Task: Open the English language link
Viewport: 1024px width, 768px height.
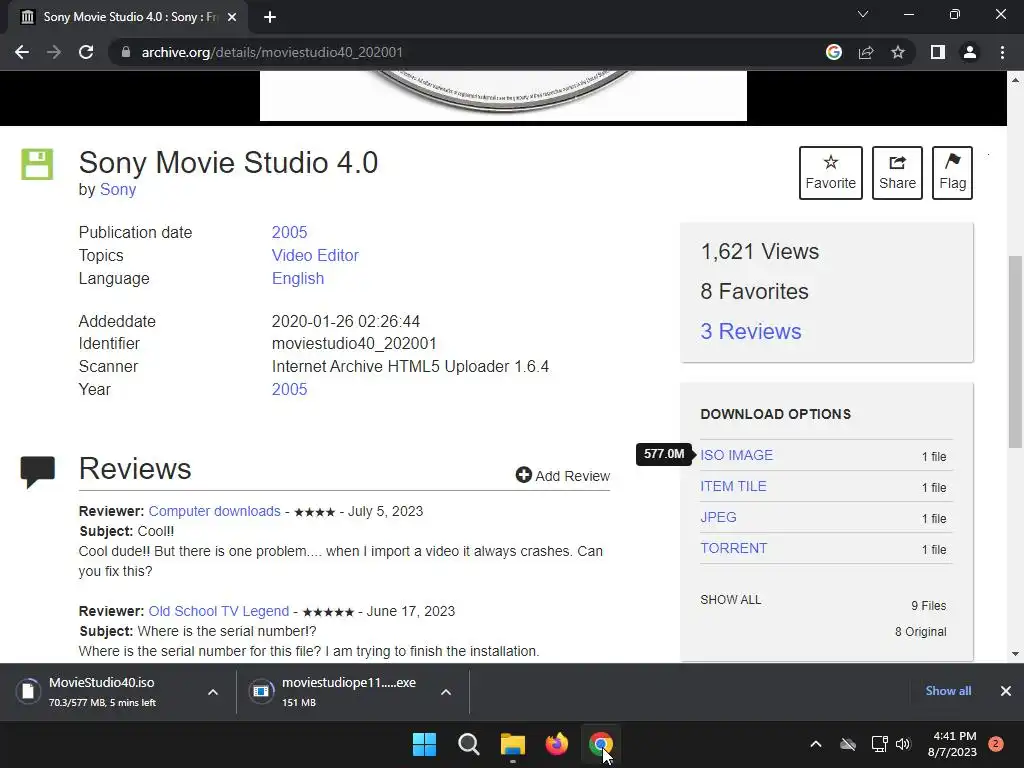Action: click(298, 278)
